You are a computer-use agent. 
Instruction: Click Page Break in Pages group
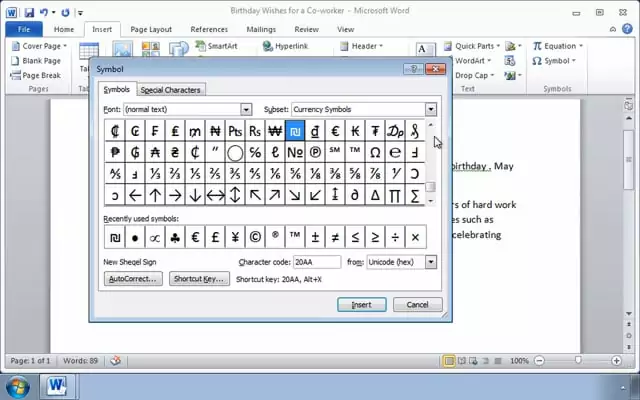pos(36,76)
